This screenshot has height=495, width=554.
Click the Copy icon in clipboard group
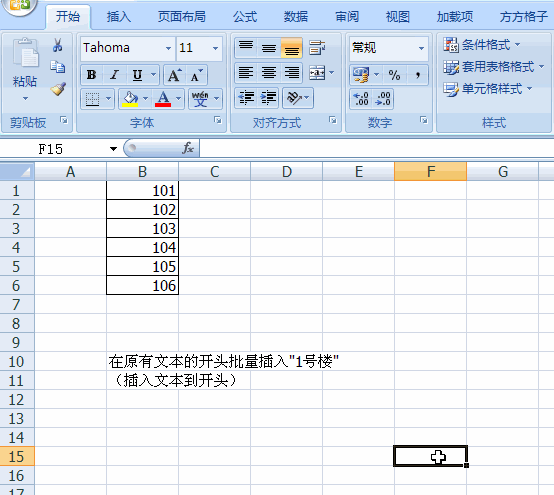(58, 67)
